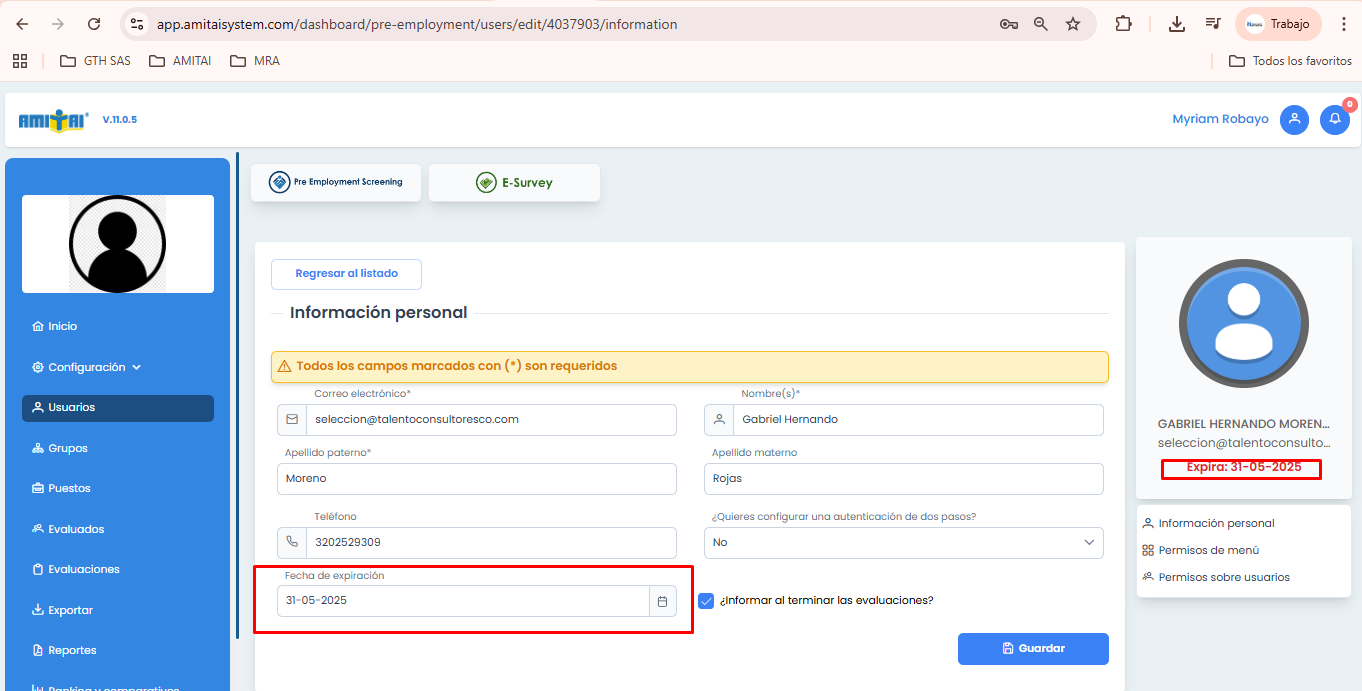Viewport: 1362px width, 691px height.
Task: Open the AMITAI bookmarks folder
Action: pos(180,61)
